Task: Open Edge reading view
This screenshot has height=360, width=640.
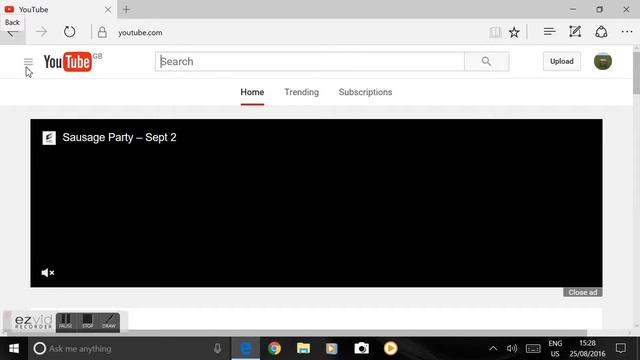Action: pyautogui.click(x=495, y=32)
